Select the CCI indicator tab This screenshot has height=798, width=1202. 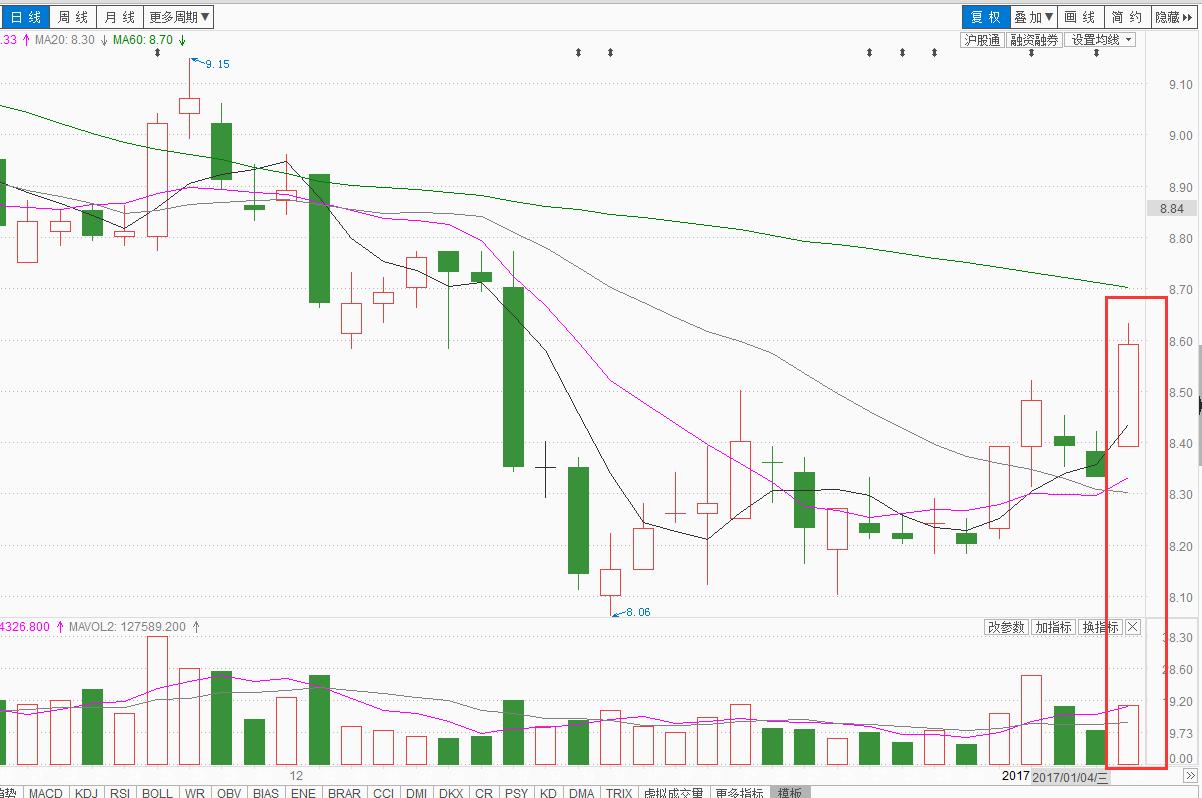click(383, 792)
